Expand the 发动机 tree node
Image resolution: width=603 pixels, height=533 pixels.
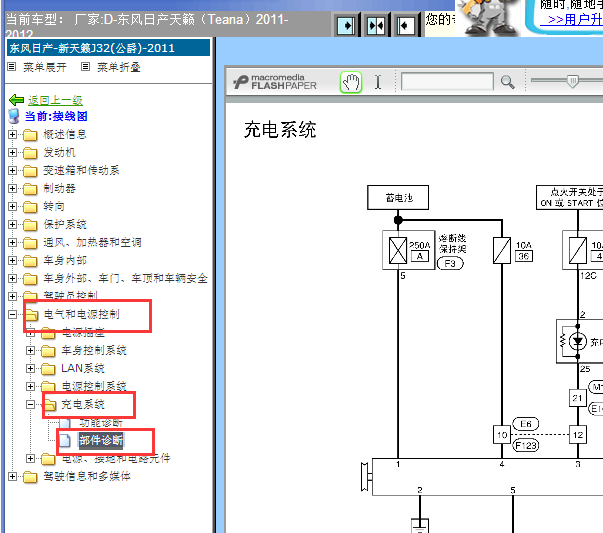[x=12, y=153]
